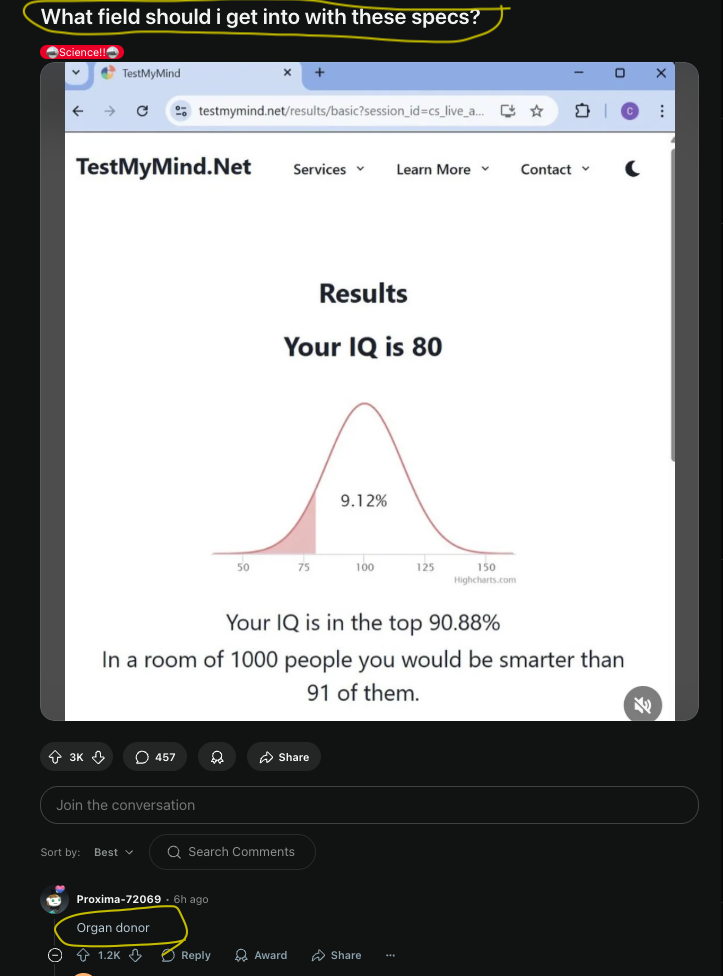Image resolution: width=723 pixels, height=976 pixels.
Task: Toggle dark mode moon icon on TestMyMind
Action: pos(632,169)
